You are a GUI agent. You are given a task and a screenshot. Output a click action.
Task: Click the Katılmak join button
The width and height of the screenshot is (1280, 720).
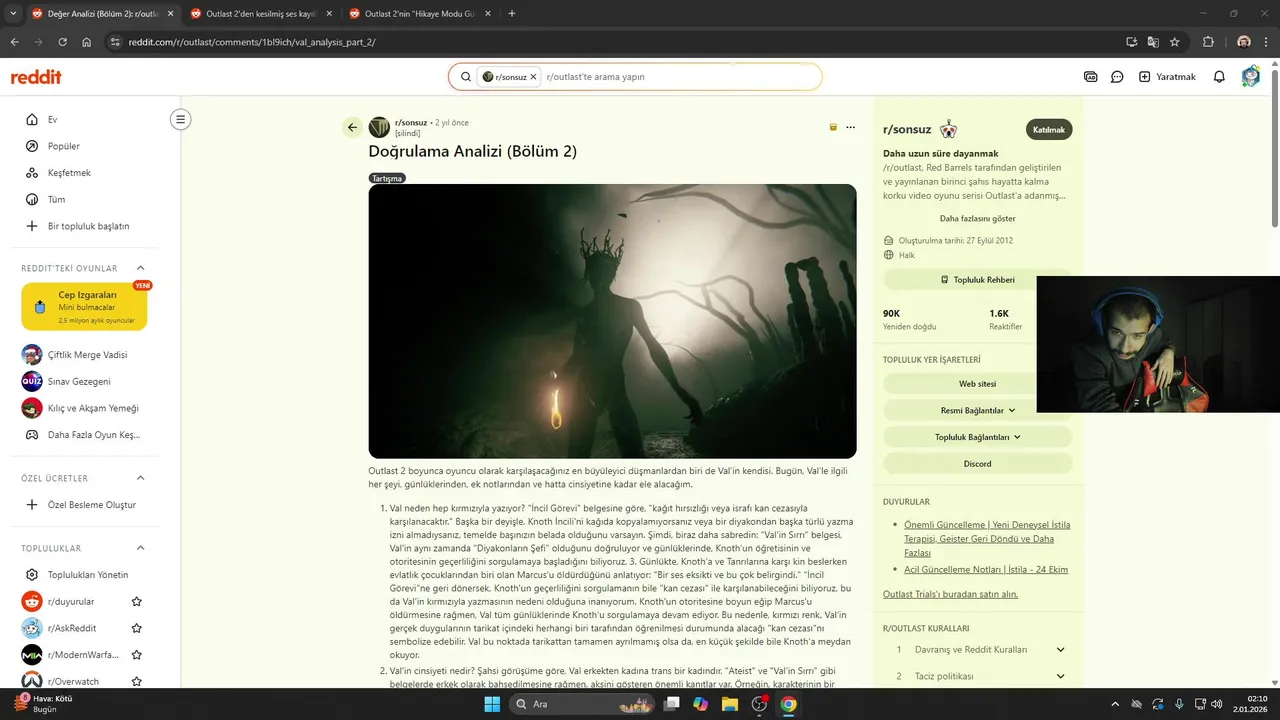pos(1049,129)
